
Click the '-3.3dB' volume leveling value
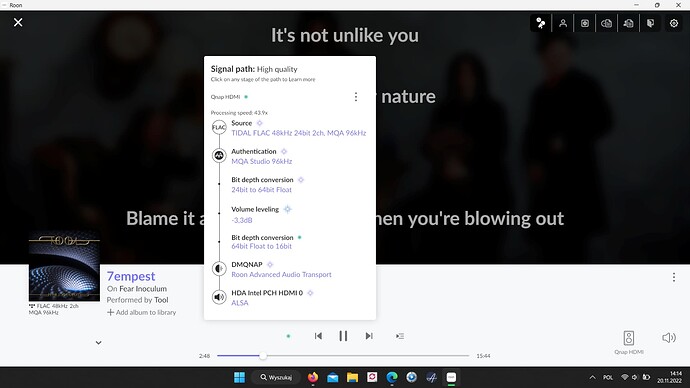click(x=242, y=220)
